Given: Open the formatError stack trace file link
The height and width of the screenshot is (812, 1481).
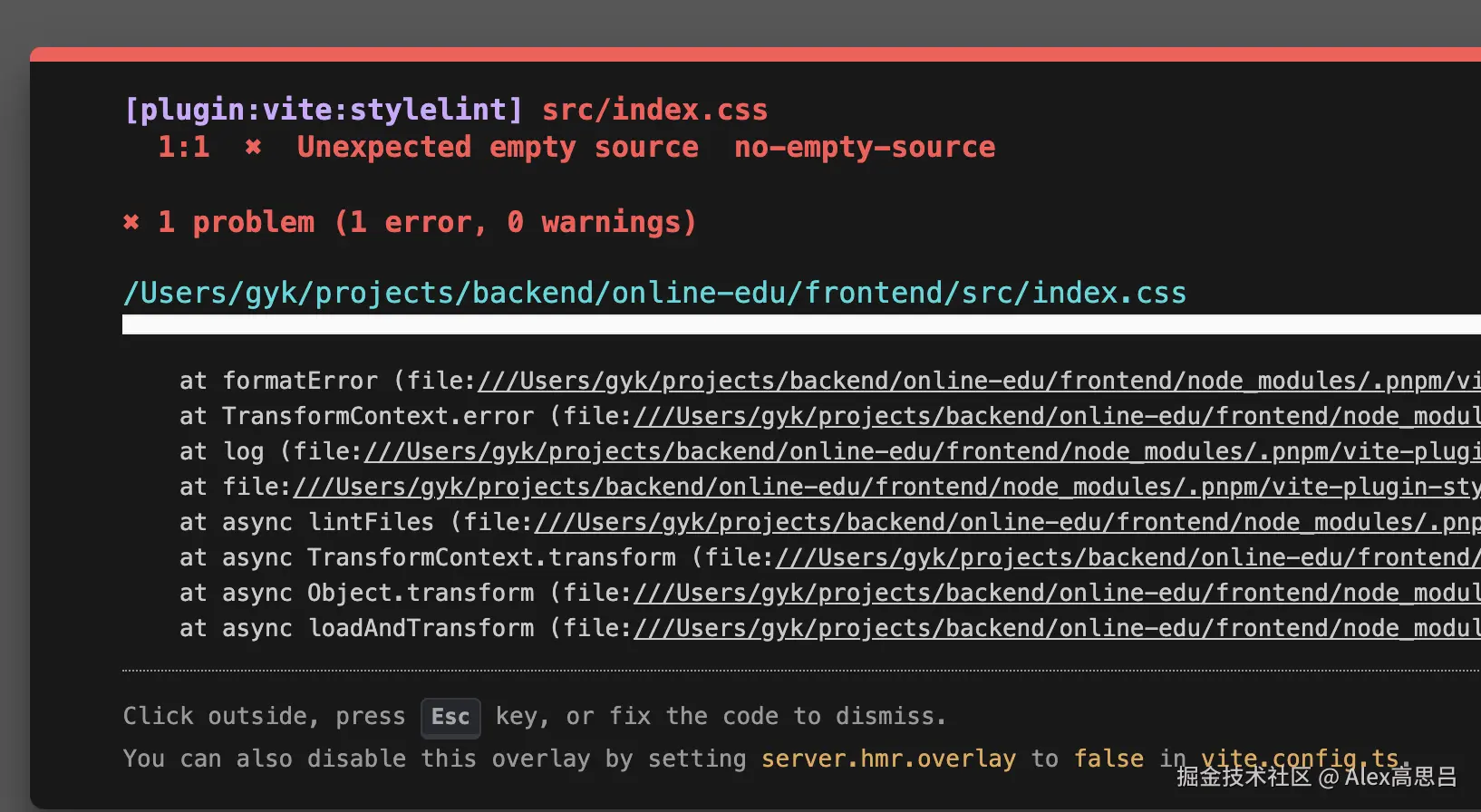Looking at the screenshot, I should point(979,381).
